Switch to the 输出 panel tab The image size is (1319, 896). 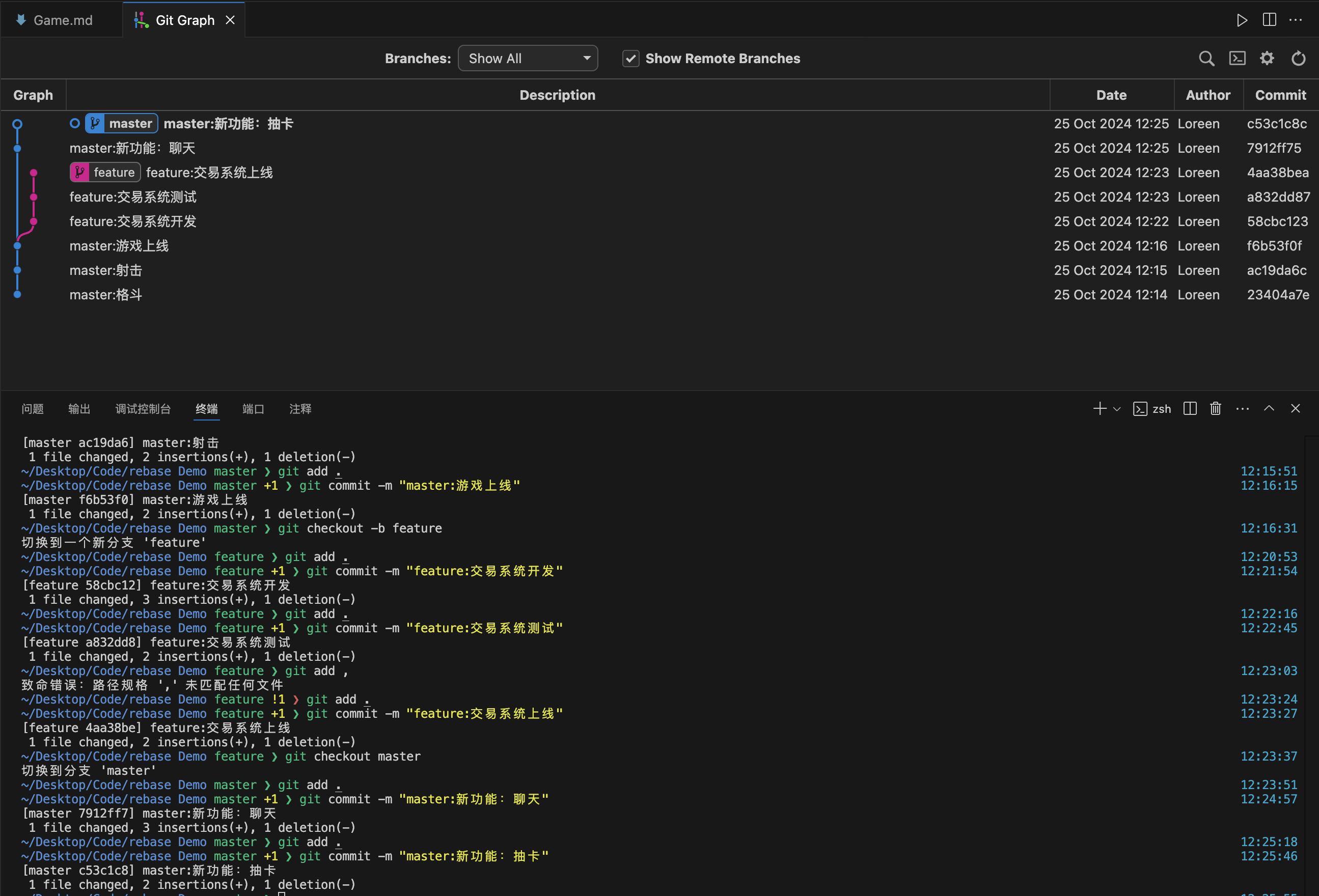click(79, 409)
